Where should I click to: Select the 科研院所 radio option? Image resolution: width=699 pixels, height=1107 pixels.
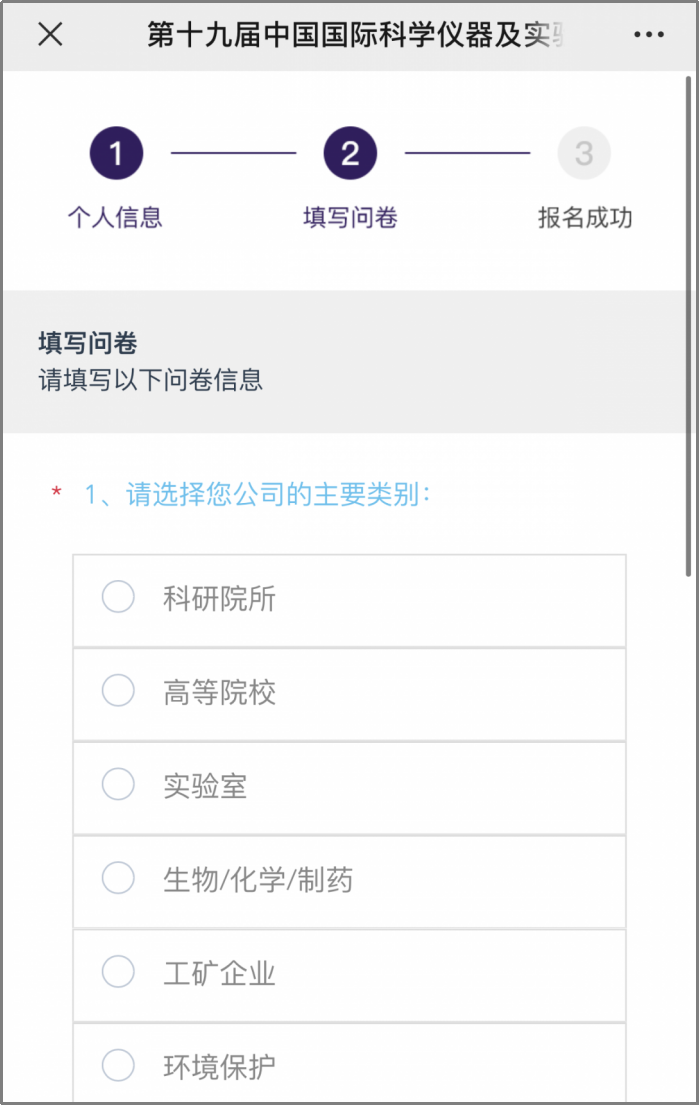pyautogui.click(x=118, y=598)
